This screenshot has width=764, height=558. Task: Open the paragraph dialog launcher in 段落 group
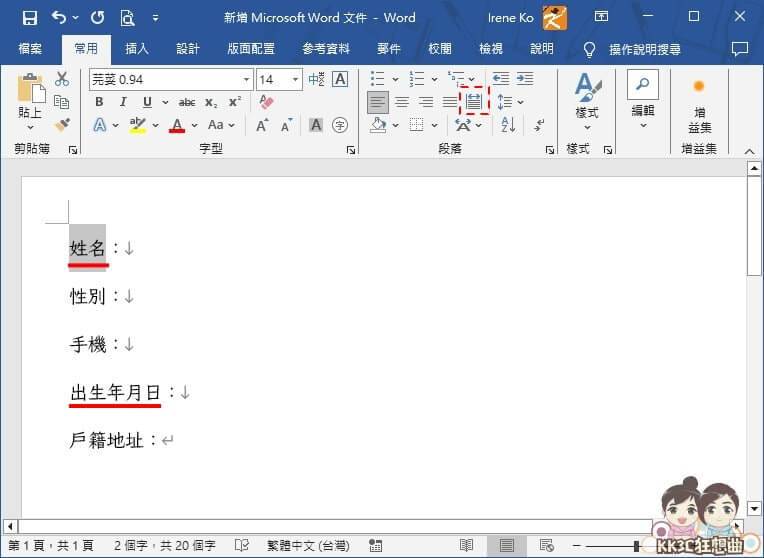click(550, 150)
